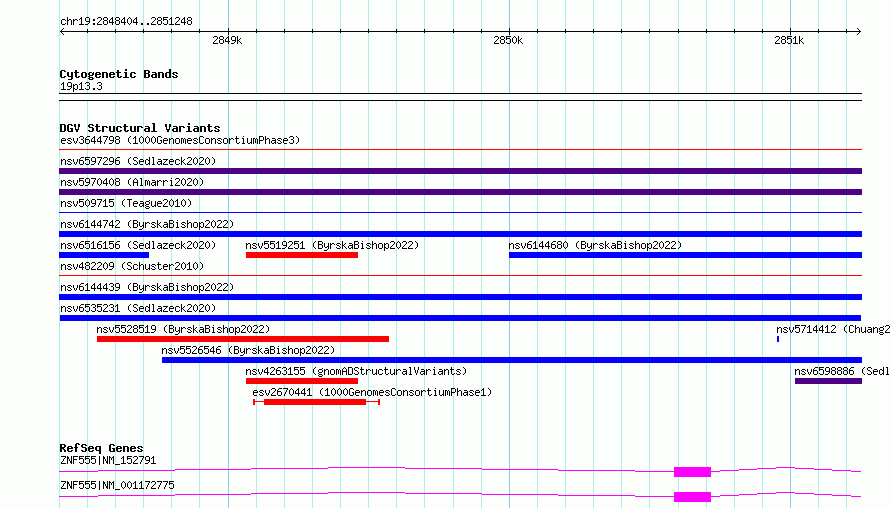Click the 2849k ruler position label
The height and width of the screenshot is (508, 890).
pyautogui.click(x=226, y=40)
